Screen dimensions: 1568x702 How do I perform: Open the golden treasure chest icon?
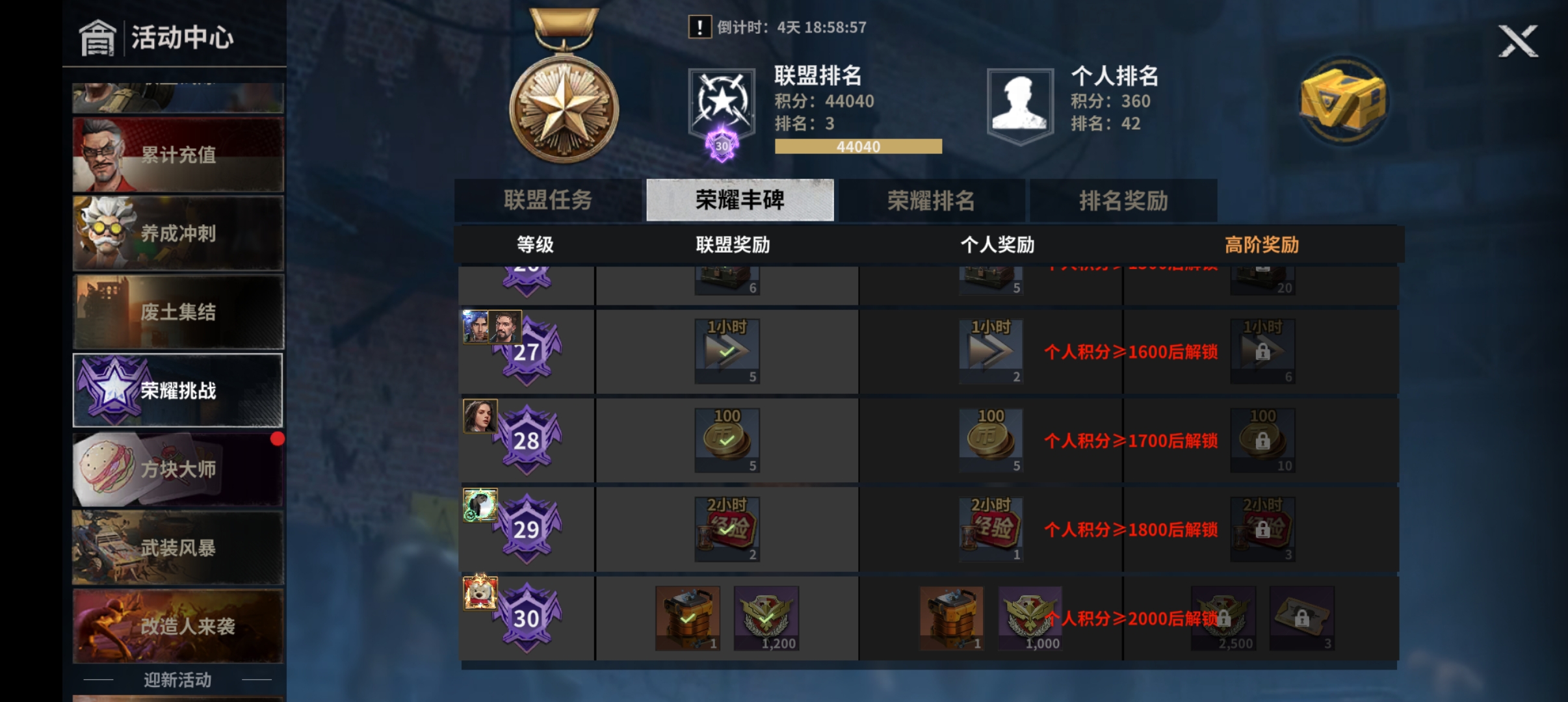tap(1342, 101)
